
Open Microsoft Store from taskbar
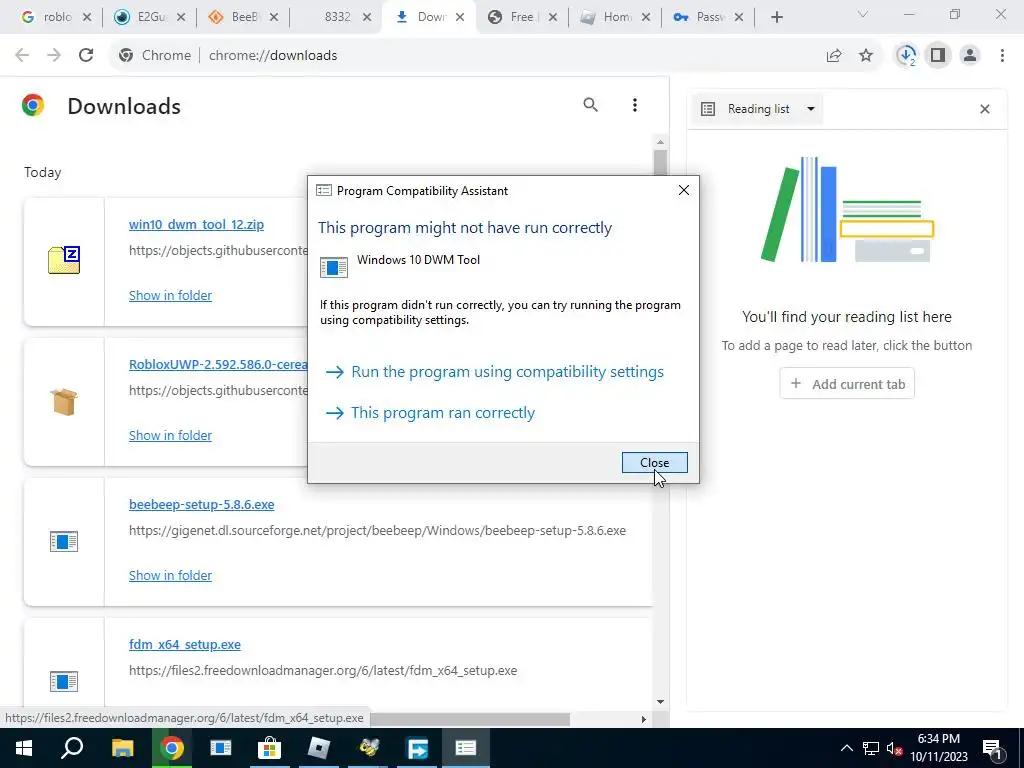coord(269,748)
